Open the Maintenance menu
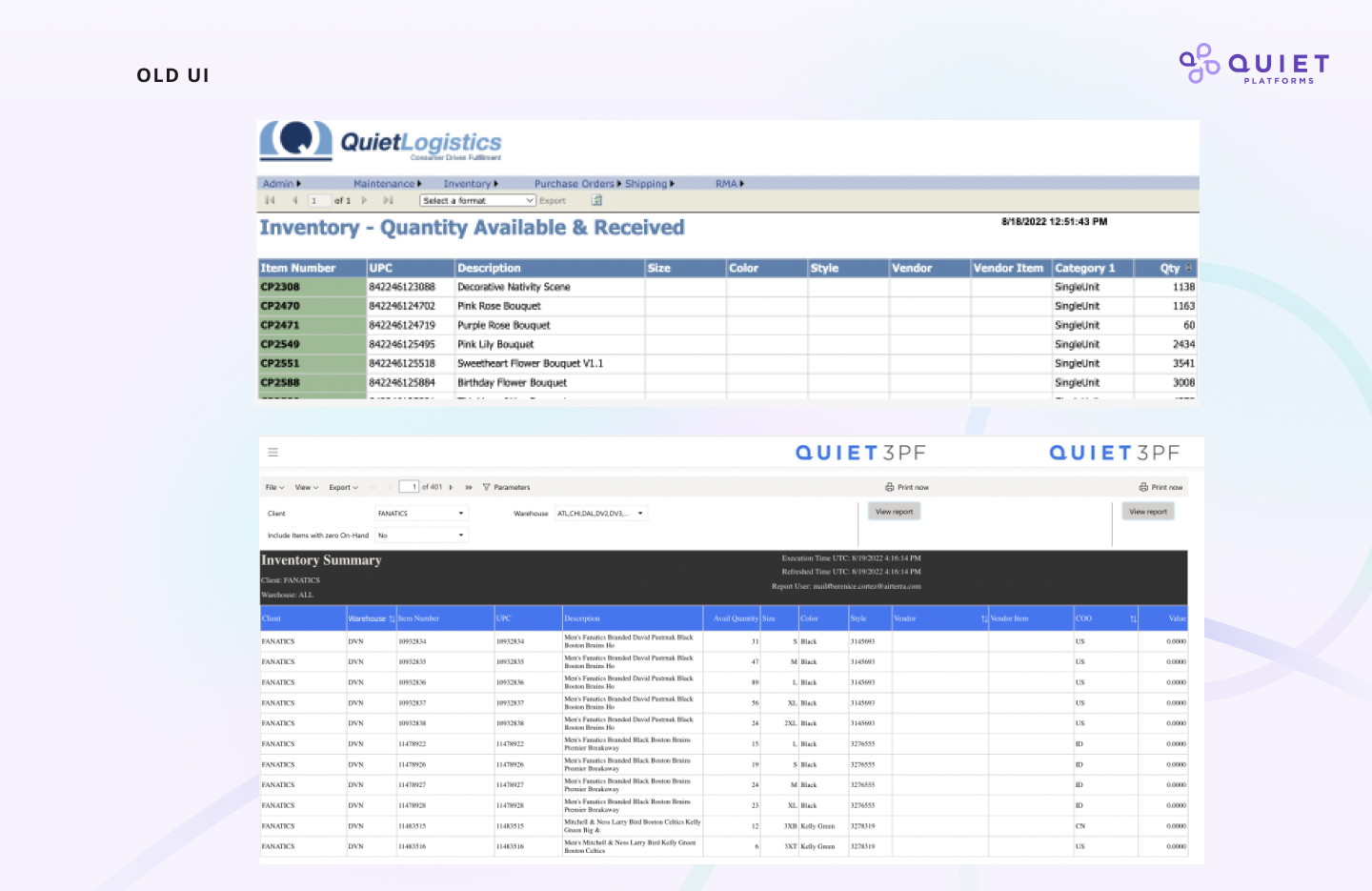Screen dimensions: 1372x891 click(x=385, y=184)
